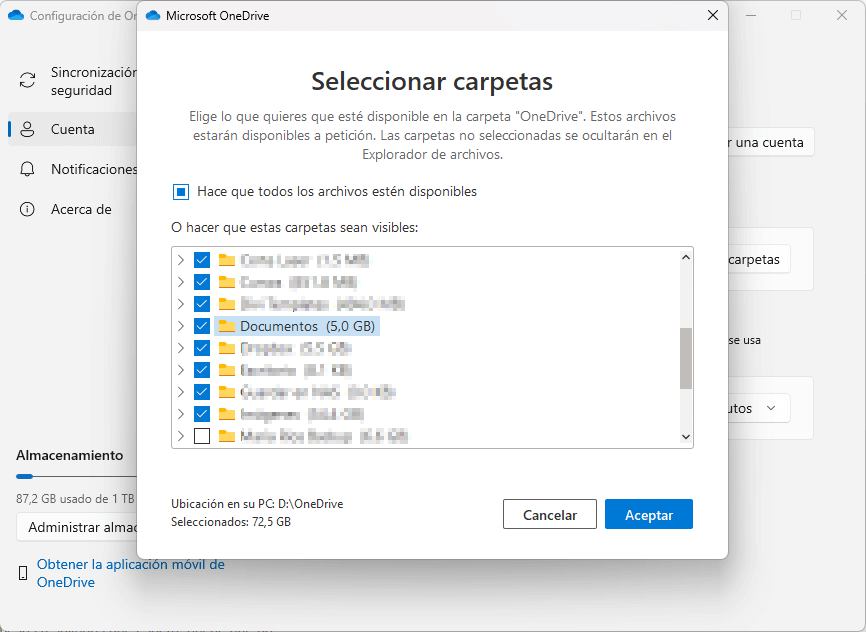Check the only unchecked folder checkbox
The height and width of the screenshot is (632, 866).
coord(202,436)
